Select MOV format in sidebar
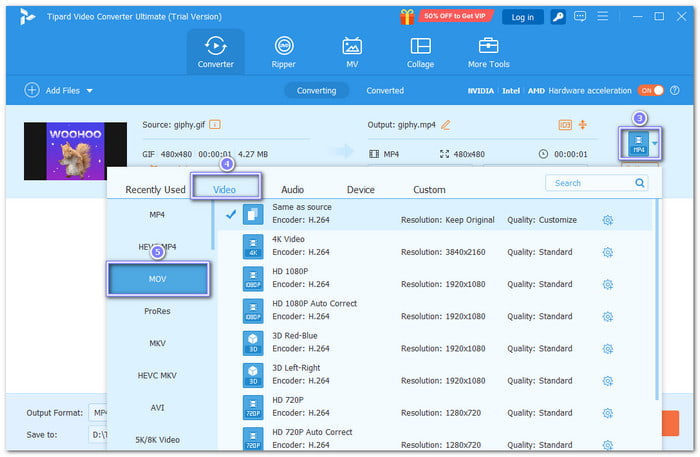This screenshot has height=457, width=700. 158,279
